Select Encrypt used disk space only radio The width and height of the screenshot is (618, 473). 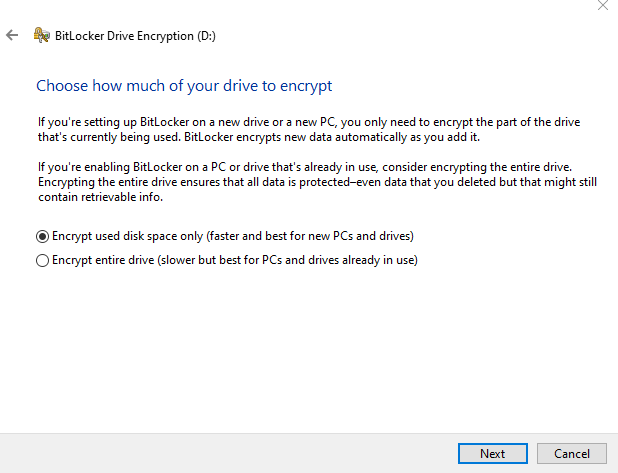42,236
